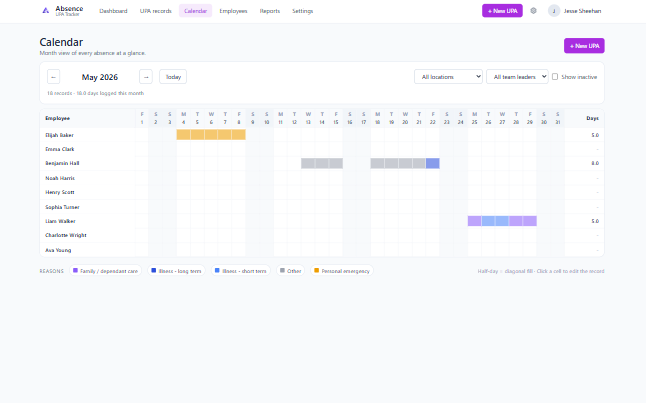The height and width of the screenshot is (403, 646).
Task: Click the Days column header
Action: pyautogui.click(x=592, y=118)
